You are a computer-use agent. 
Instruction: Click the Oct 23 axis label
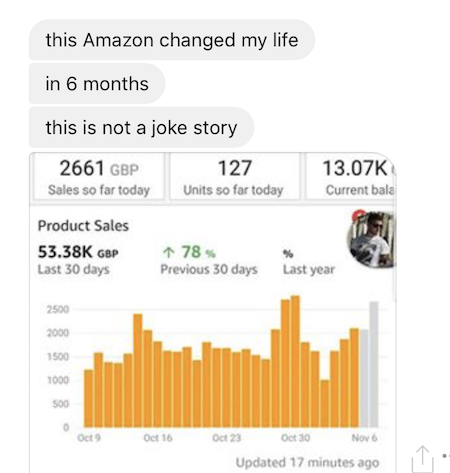[227, 437]
